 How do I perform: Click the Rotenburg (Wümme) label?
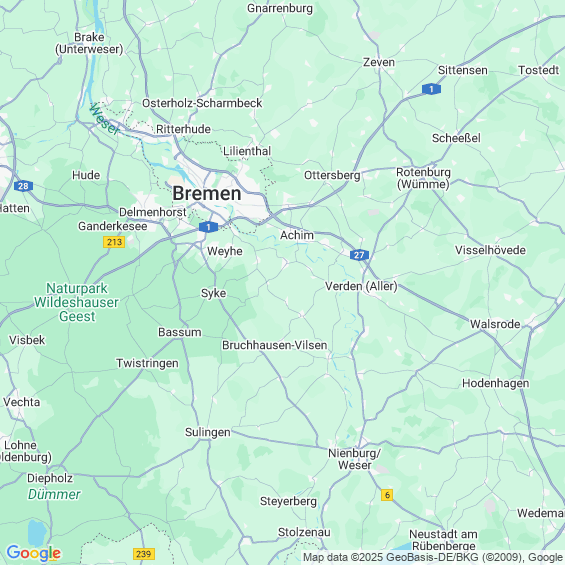[x=423, y=178]
